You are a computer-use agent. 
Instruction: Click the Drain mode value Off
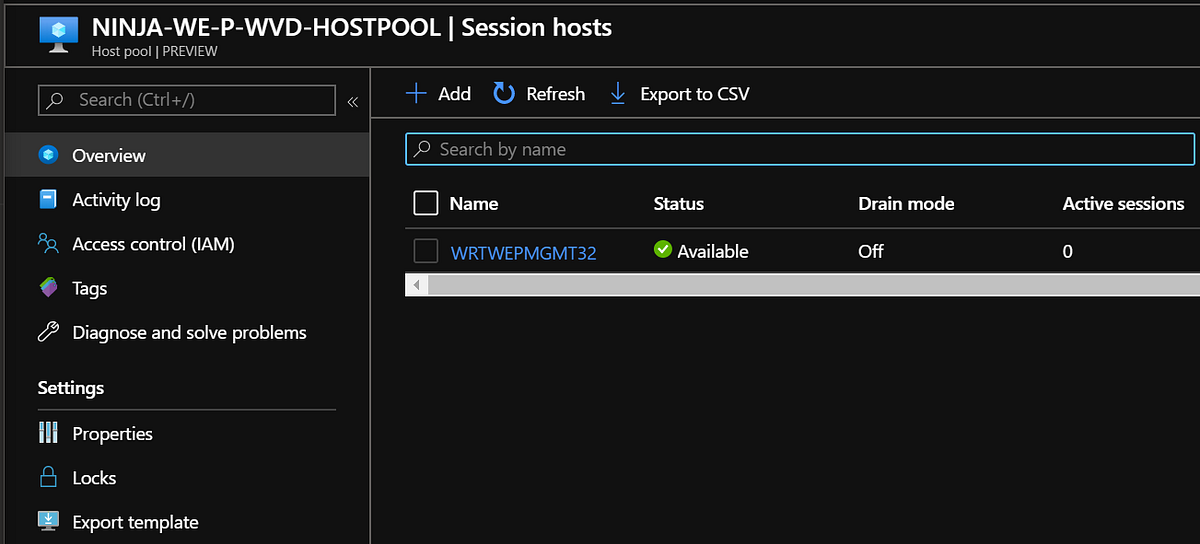pyautogui.click(x=871, y=251)
